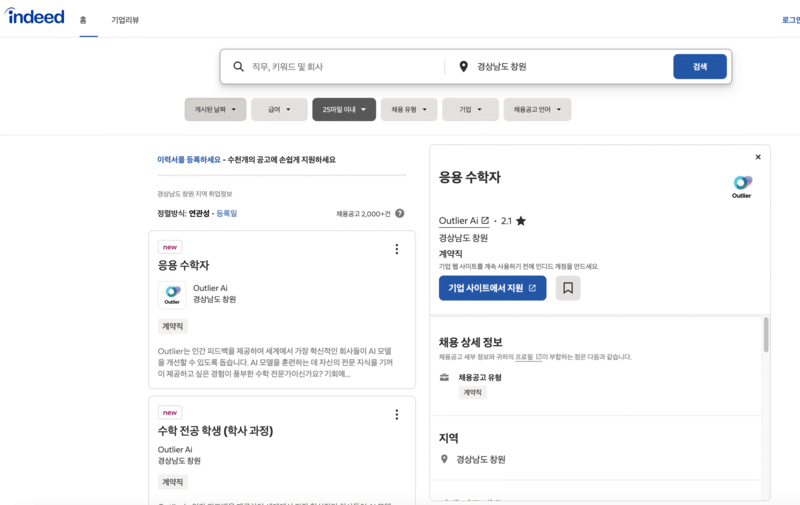Image resolution: width=800 pixels, height=505 pixels.
Task: Open the help icon next to 채용공고 2,000+건
Action: coord(399,213)
